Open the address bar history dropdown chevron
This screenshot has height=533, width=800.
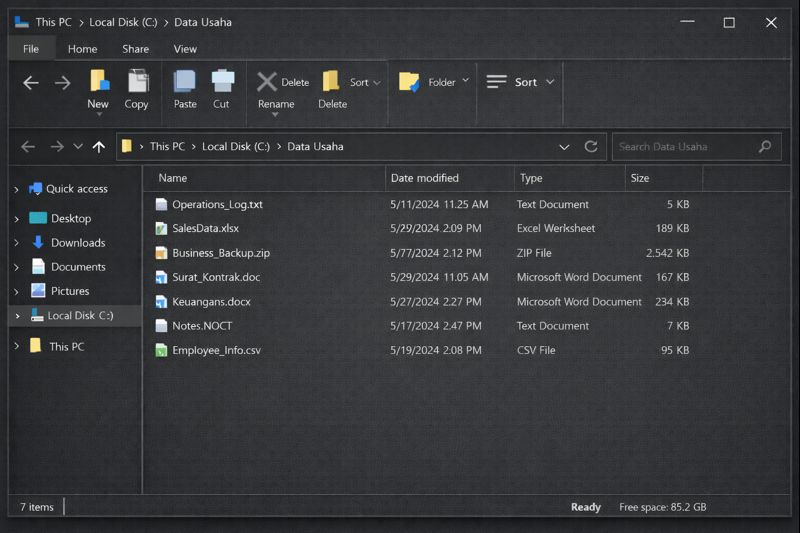click(564, 147)
